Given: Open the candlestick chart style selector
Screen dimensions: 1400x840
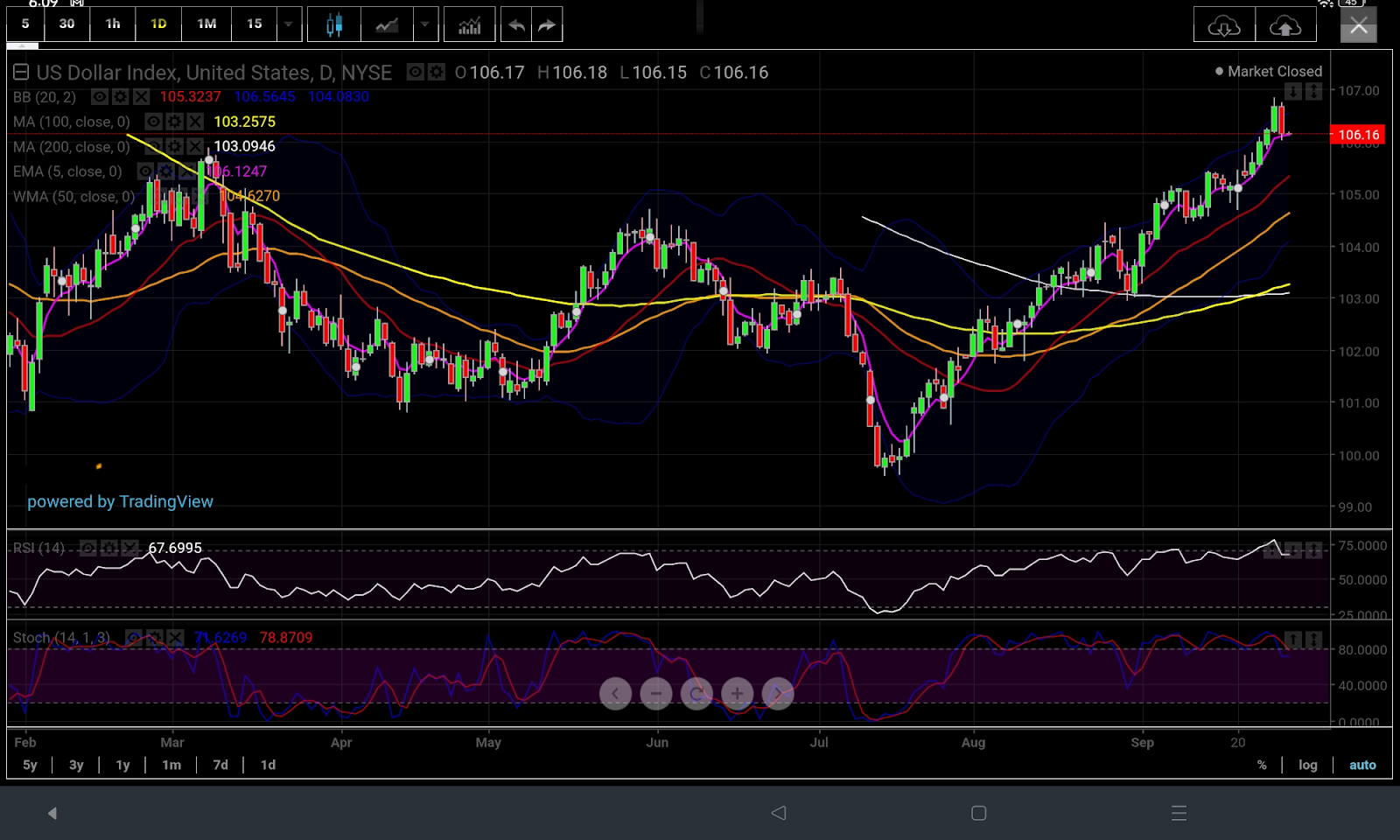Looking at the screenshot, I should pyautogui.click(x=333, y=24).
